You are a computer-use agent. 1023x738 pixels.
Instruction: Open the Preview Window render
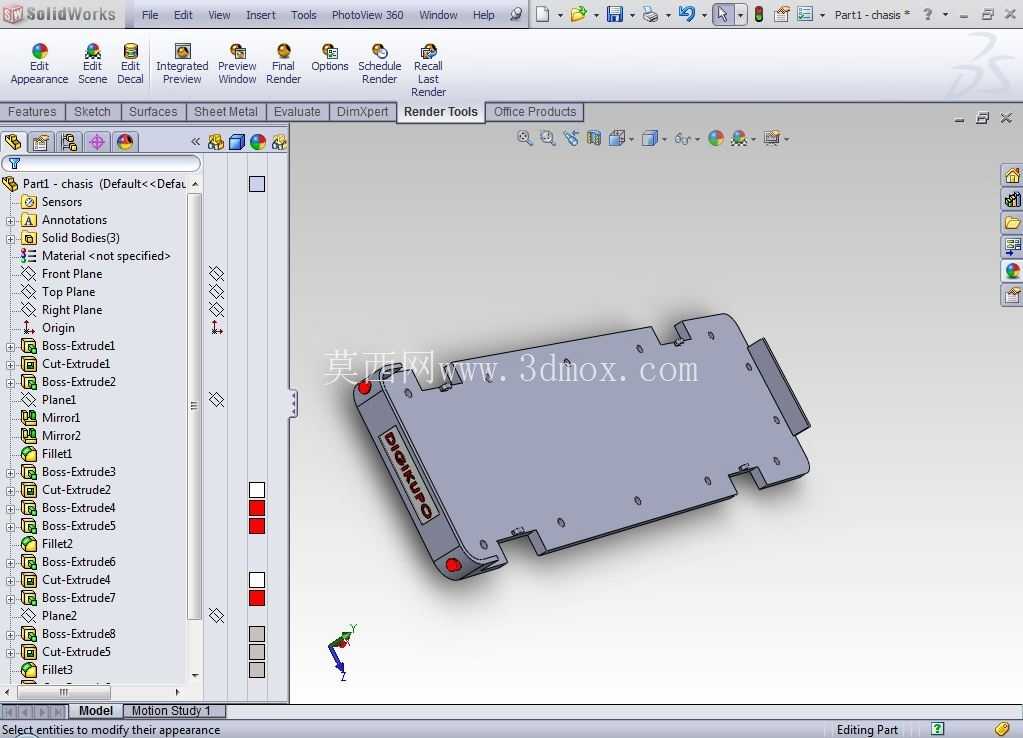coord(237,64)
